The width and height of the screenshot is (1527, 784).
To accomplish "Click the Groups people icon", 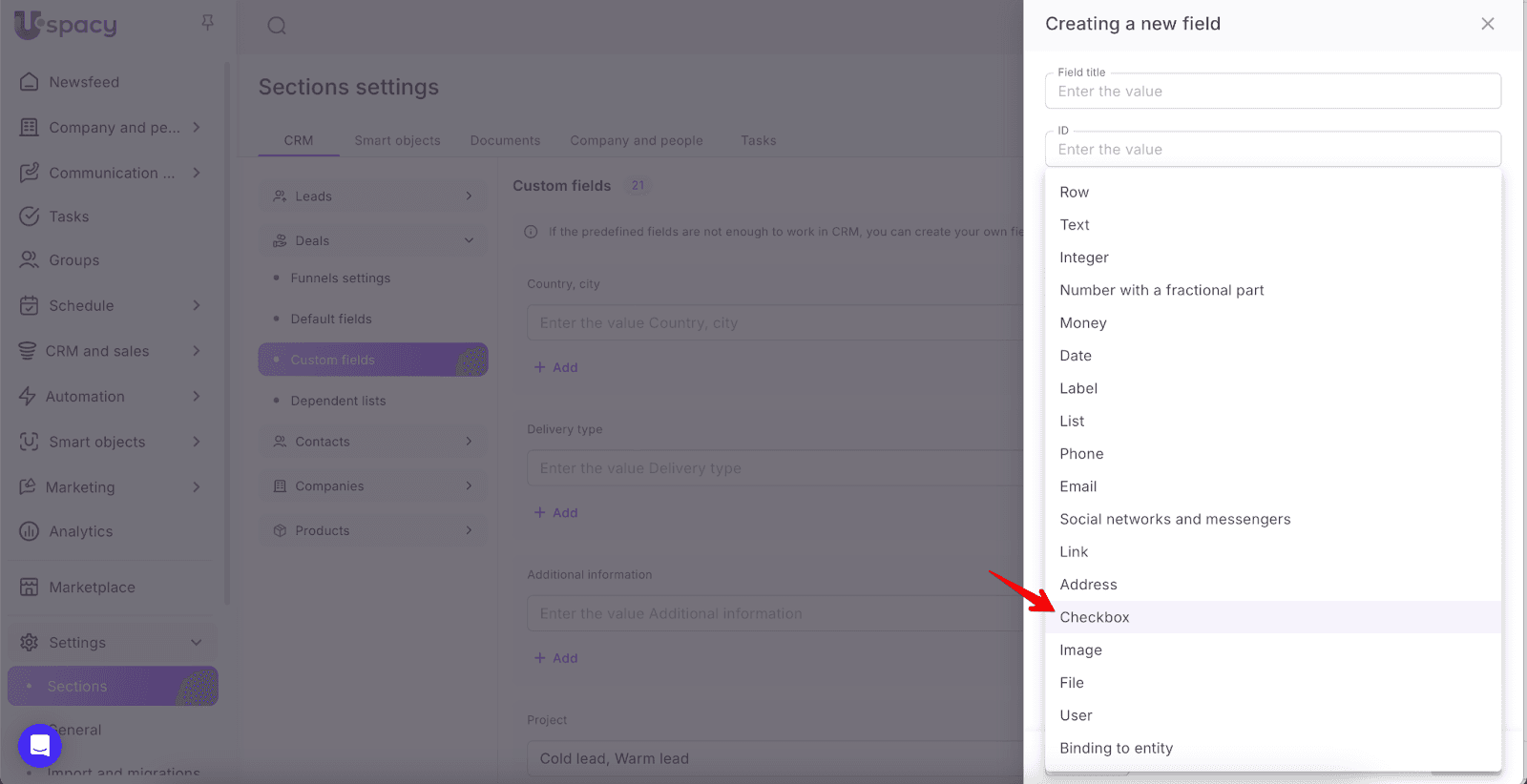I will pos(30,260).
